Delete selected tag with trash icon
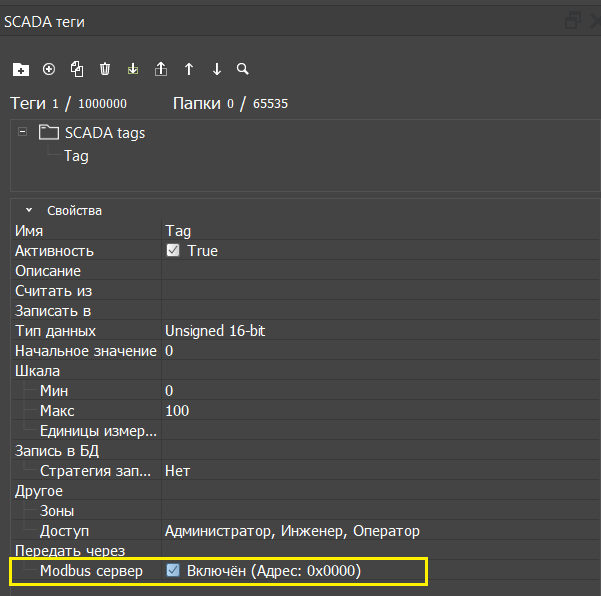 pos(105,69)
